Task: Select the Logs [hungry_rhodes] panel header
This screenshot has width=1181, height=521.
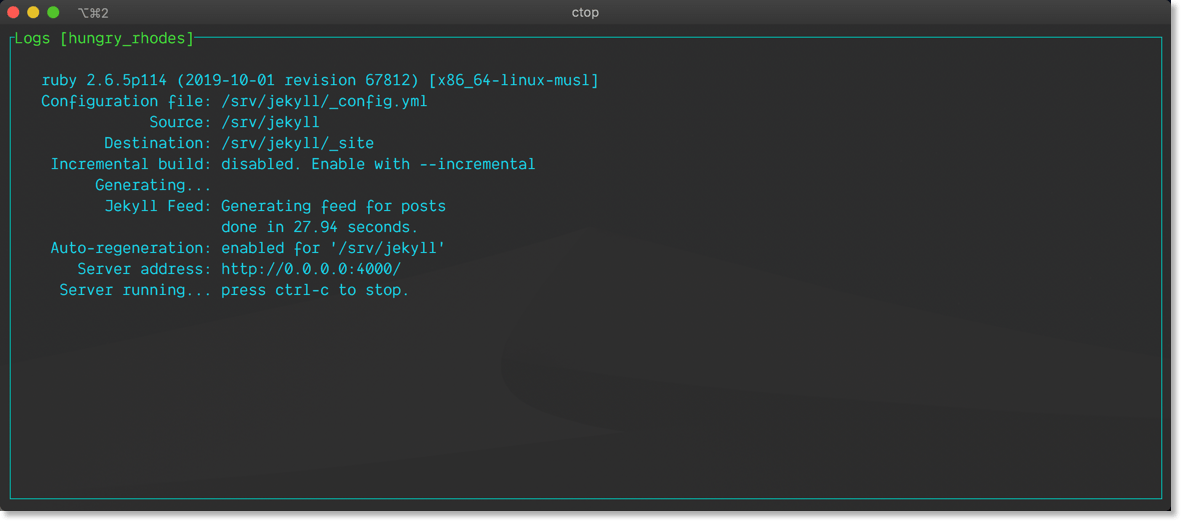Action: point(104,39)
